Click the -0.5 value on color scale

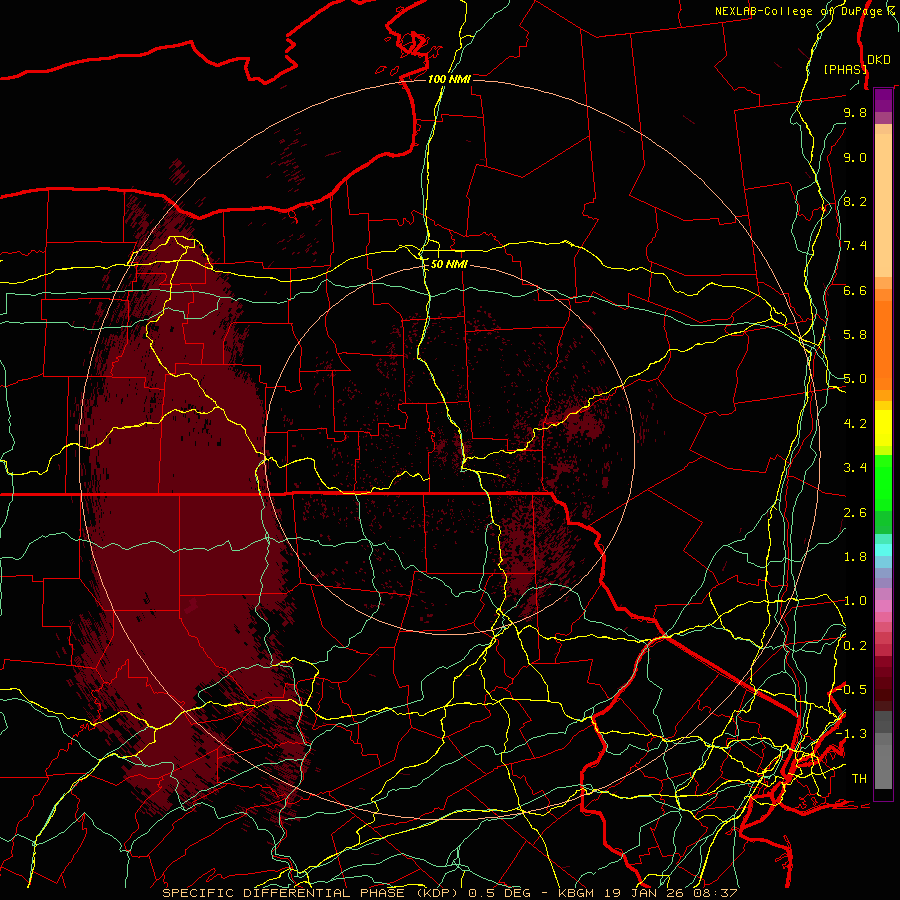(852, 690)
